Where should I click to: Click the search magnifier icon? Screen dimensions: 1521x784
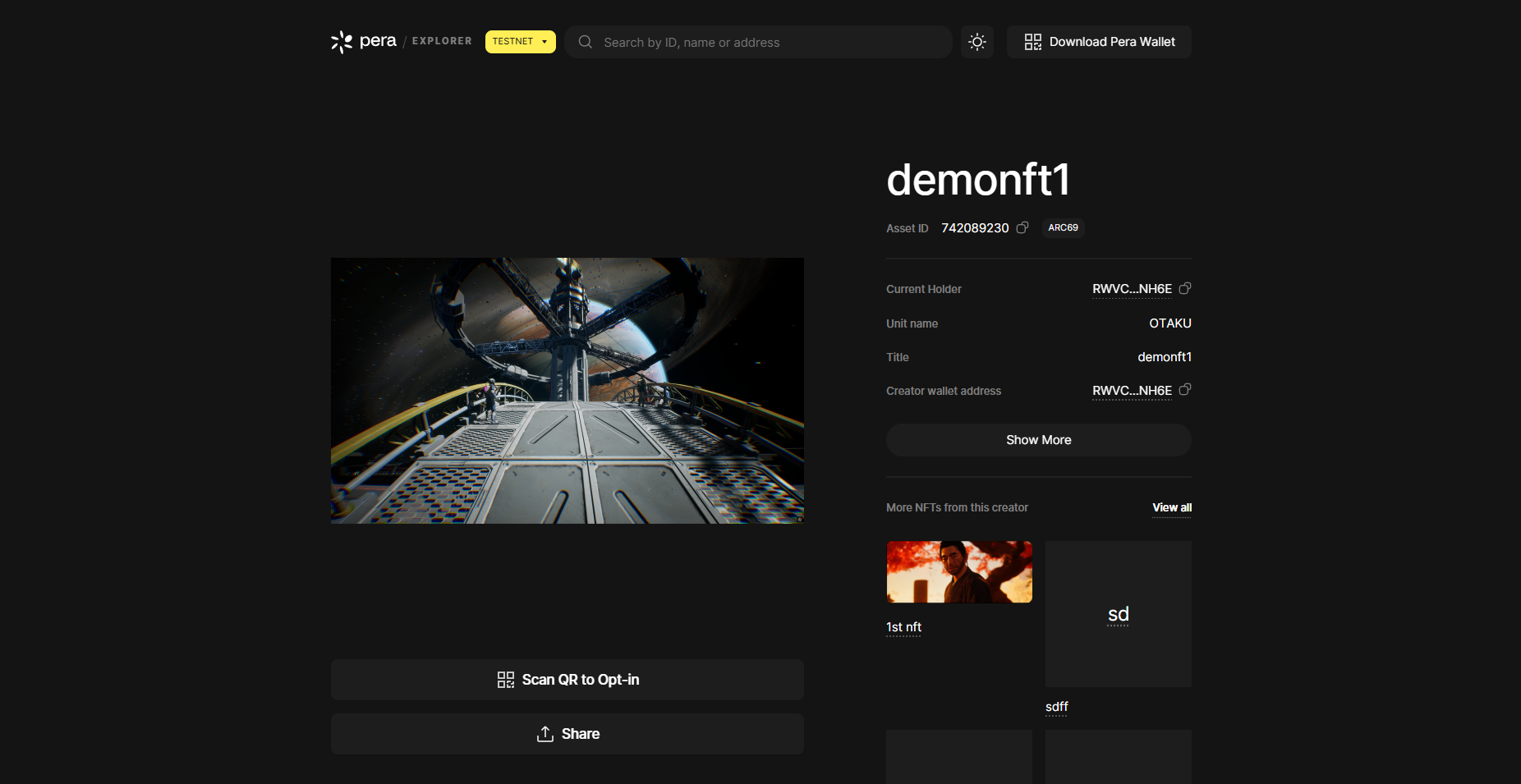pos(586,42)
